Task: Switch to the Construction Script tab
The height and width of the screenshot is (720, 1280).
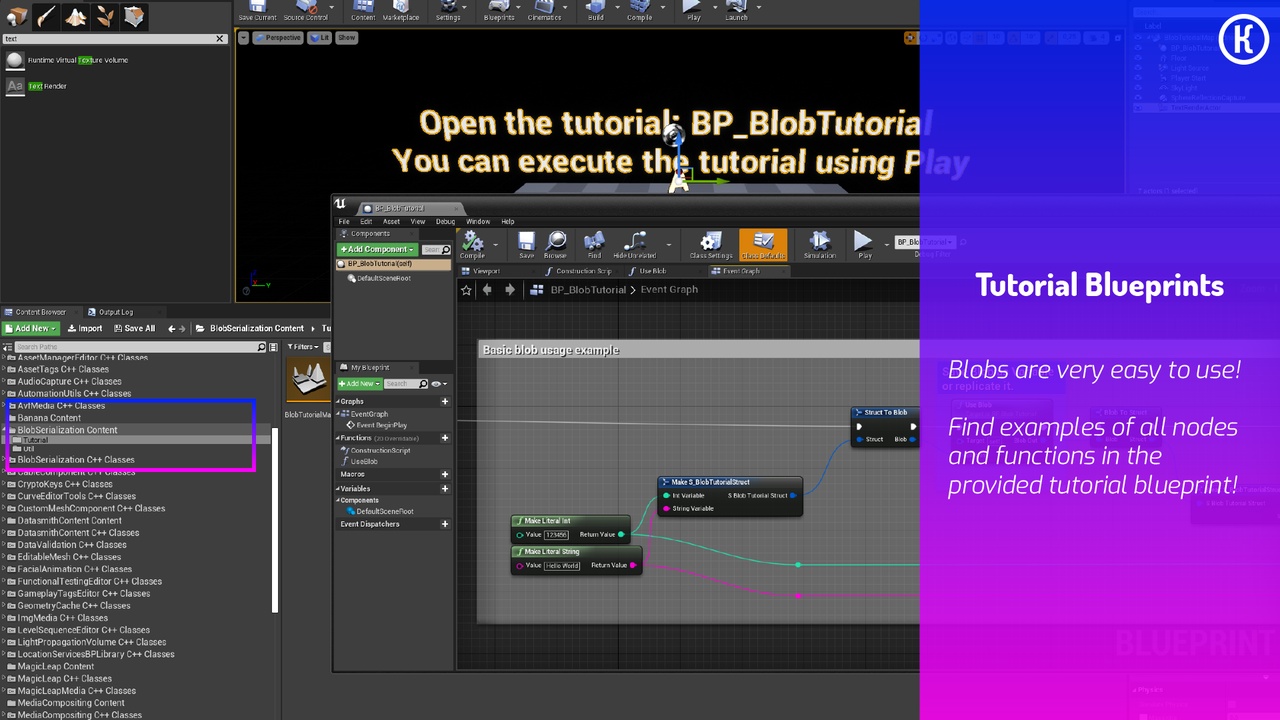Action: pos(579,271)
